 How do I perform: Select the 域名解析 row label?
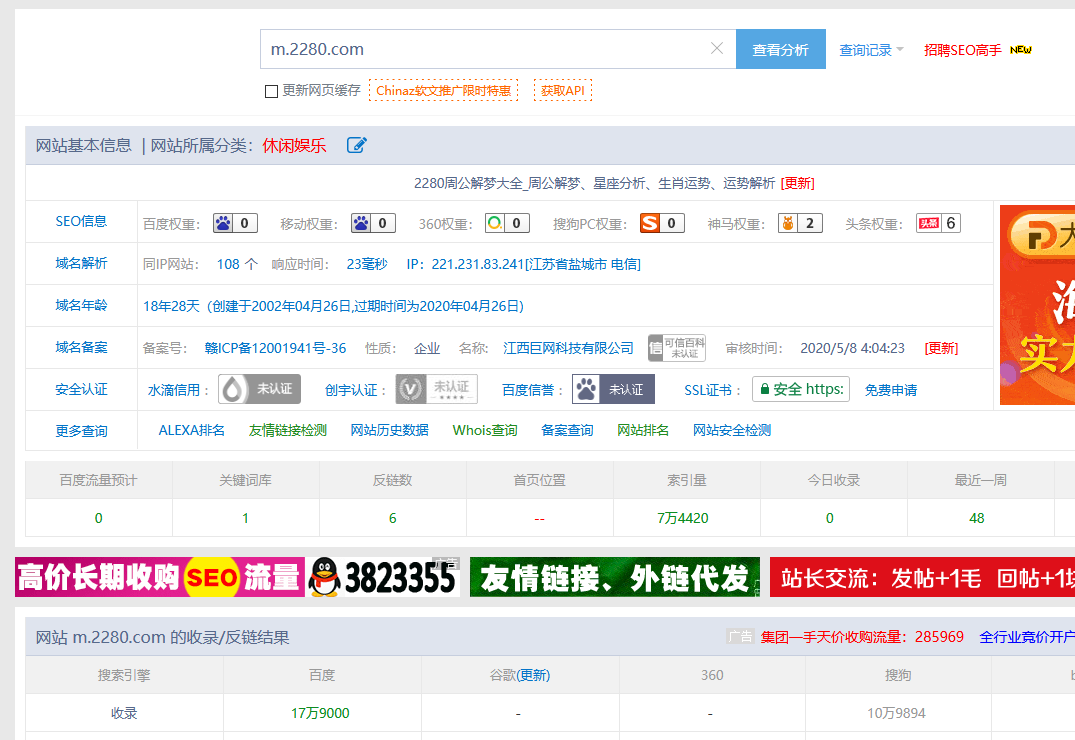click(x=81, y=263)
